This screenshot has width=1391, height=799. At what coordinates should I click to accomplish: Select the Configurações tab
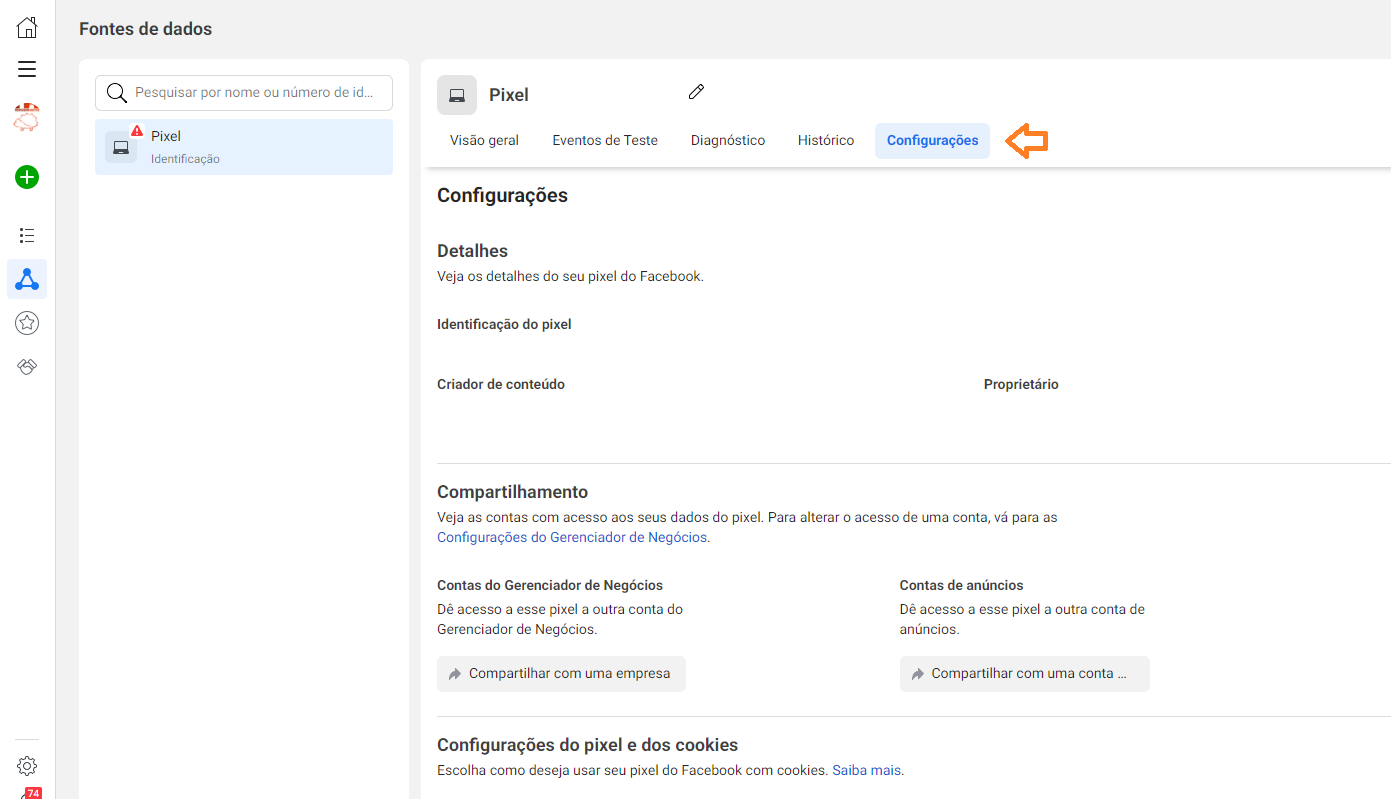(932, 141)
